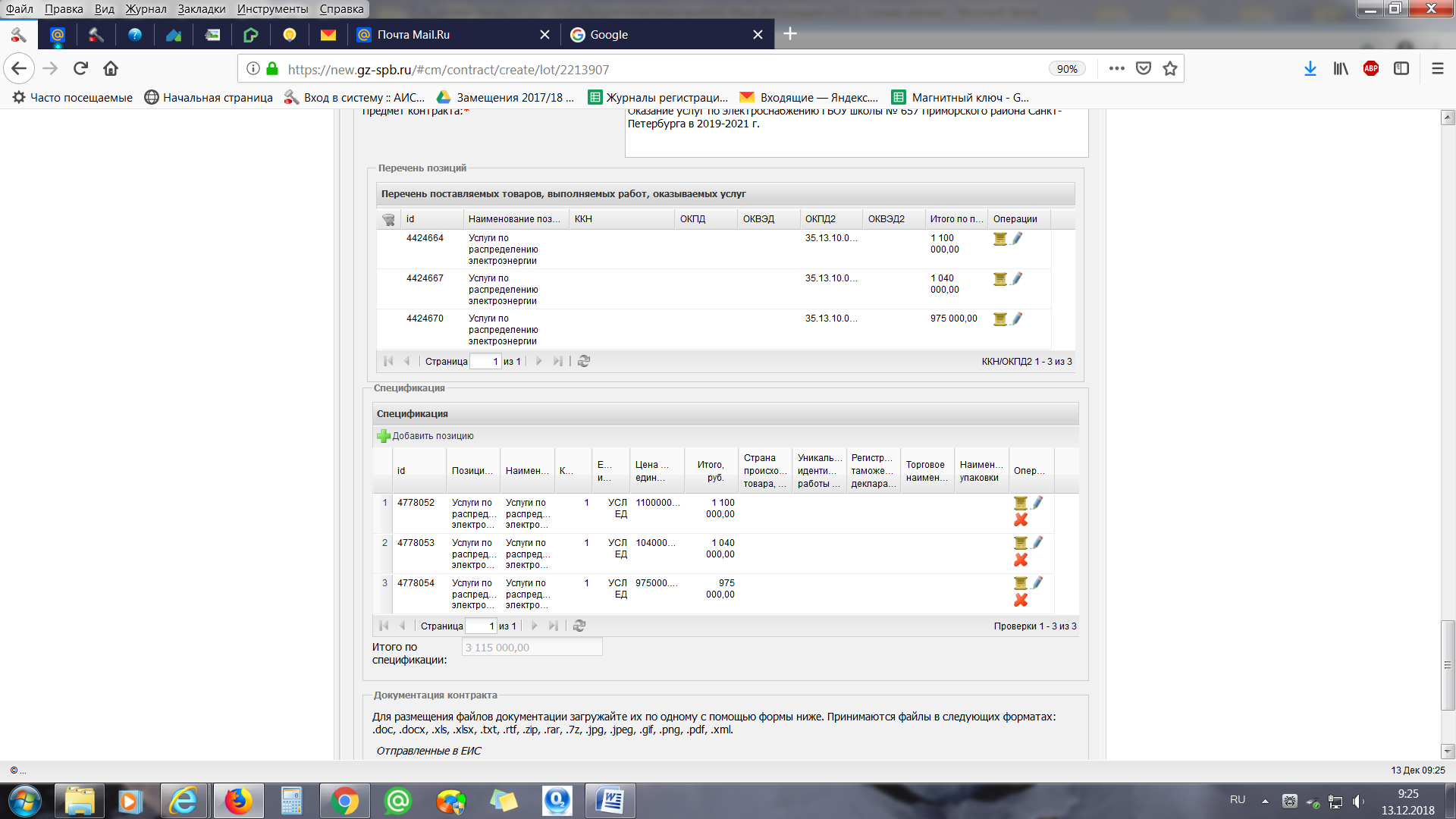This screenshot has height=819, width=1456.
Task: Open the Закладки menu
Action: click(x=201, y=9)
